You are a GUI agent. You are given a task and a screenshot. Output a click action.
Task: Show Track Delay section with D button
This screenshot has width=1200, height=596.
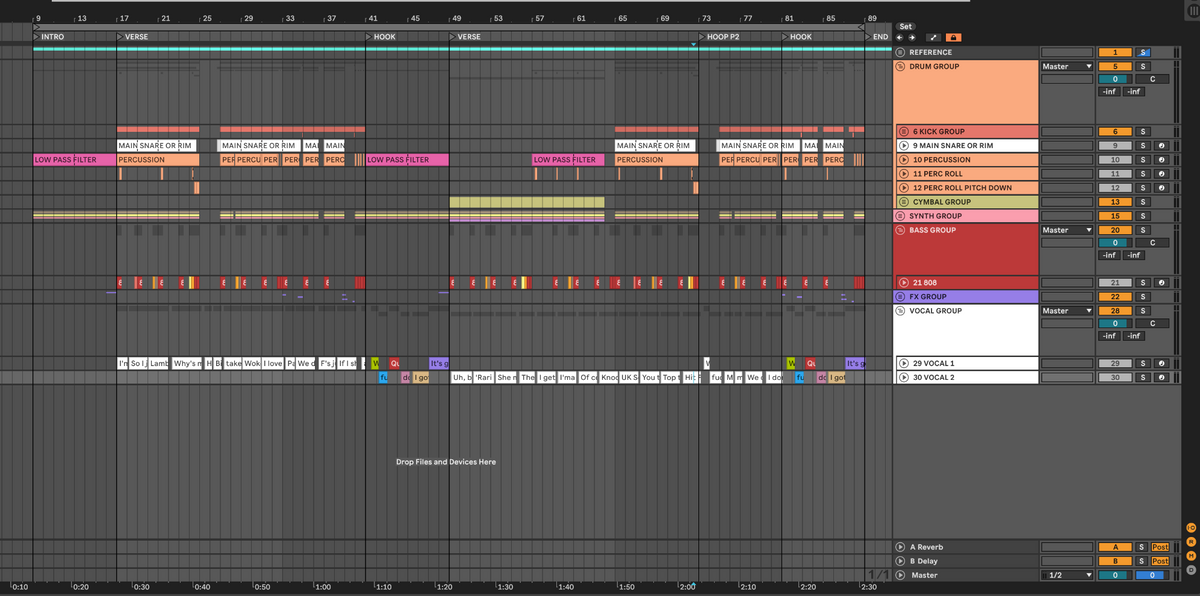pos(1190,569)
